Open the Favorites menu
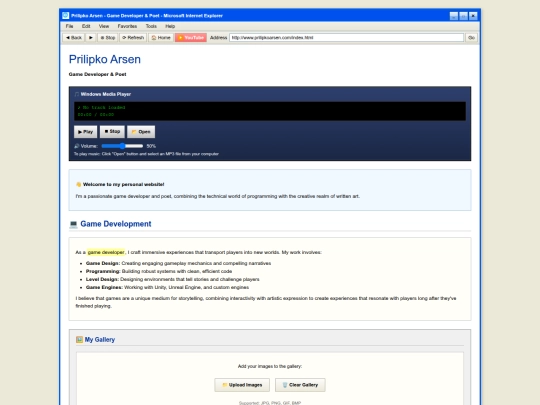The height and width of the screenshot is (405, 540). [127, 26]
